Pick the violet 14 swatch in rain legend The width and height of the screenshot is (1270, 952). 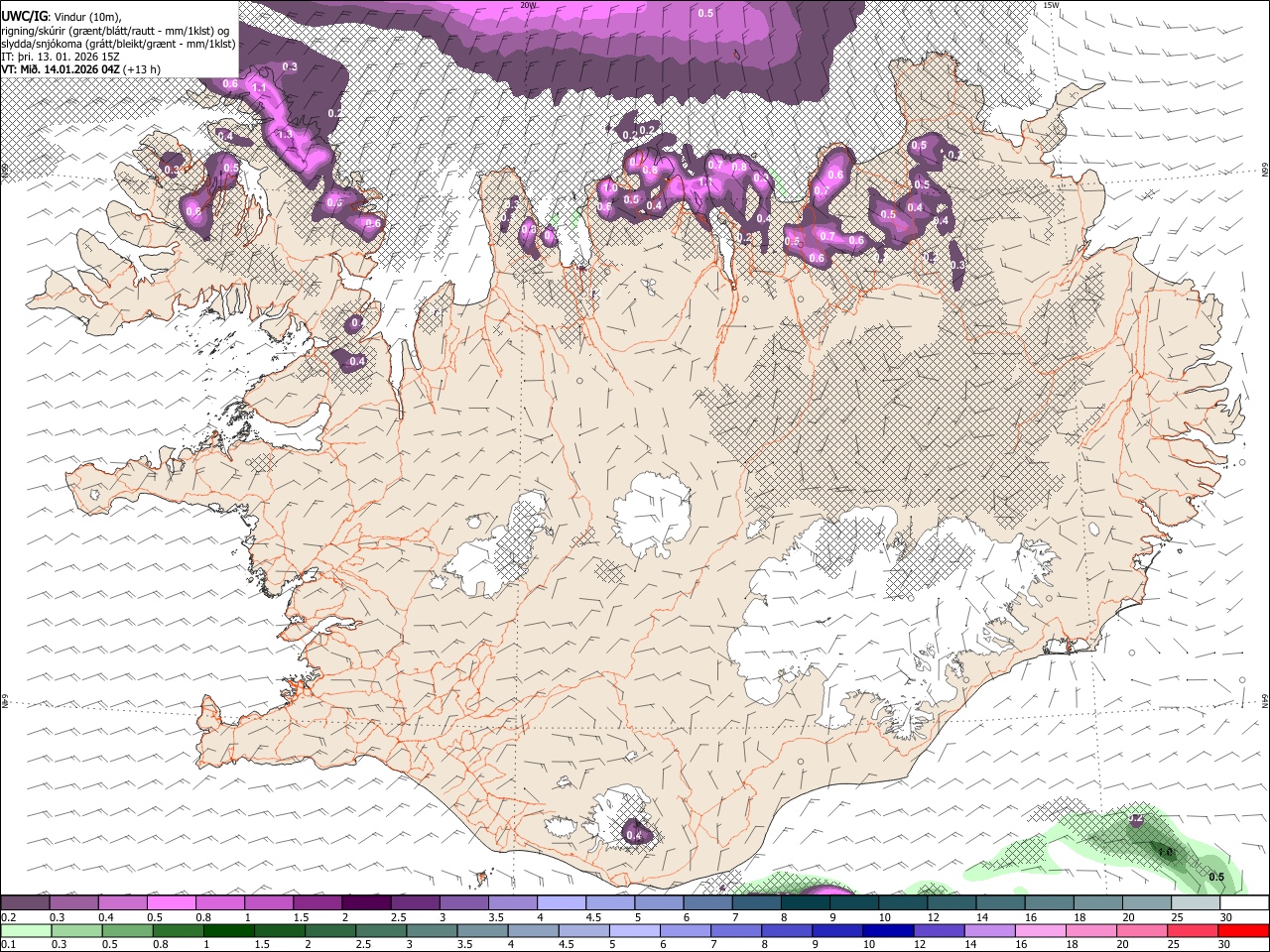click(988, 931)
